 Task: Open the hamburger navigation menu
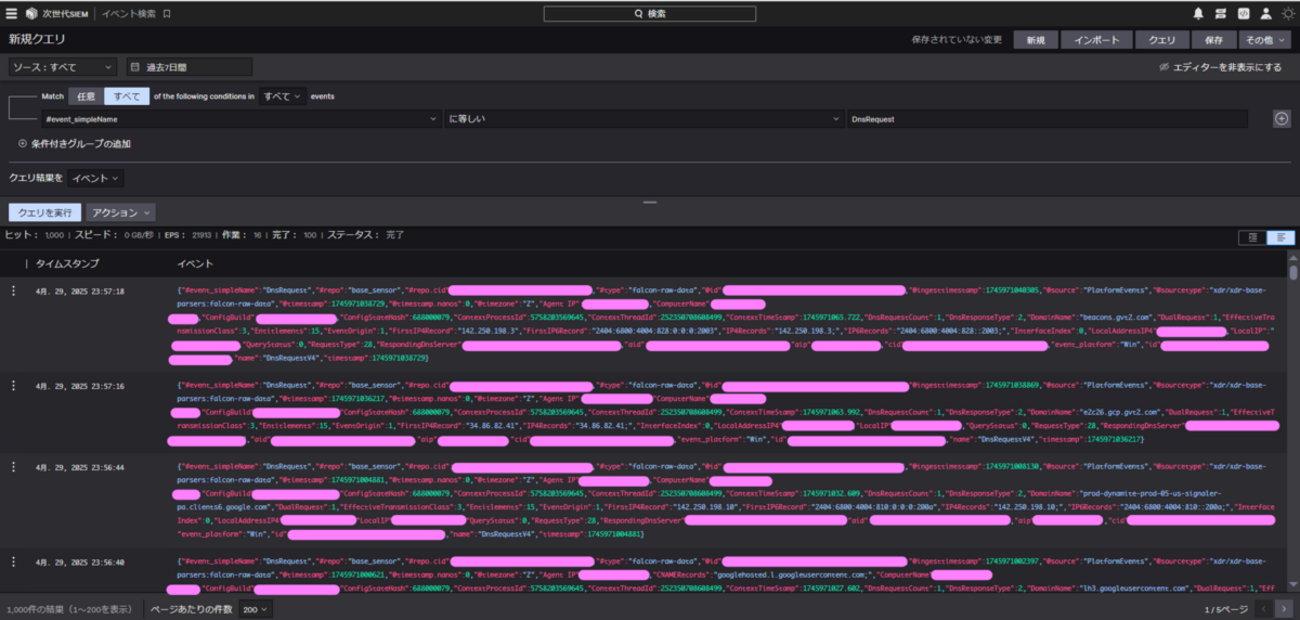coord(12,14)
